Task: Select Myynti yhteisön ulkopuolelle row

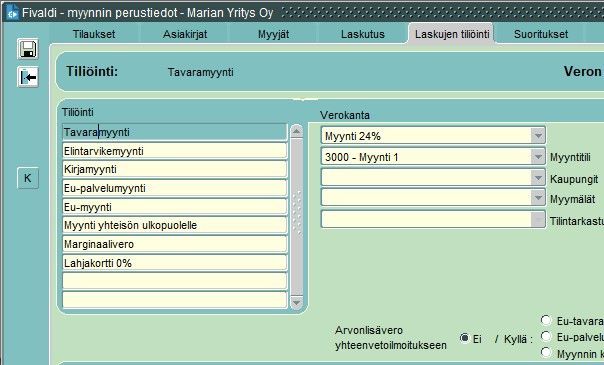Action: pyautogui.click(x=174, y=225)
